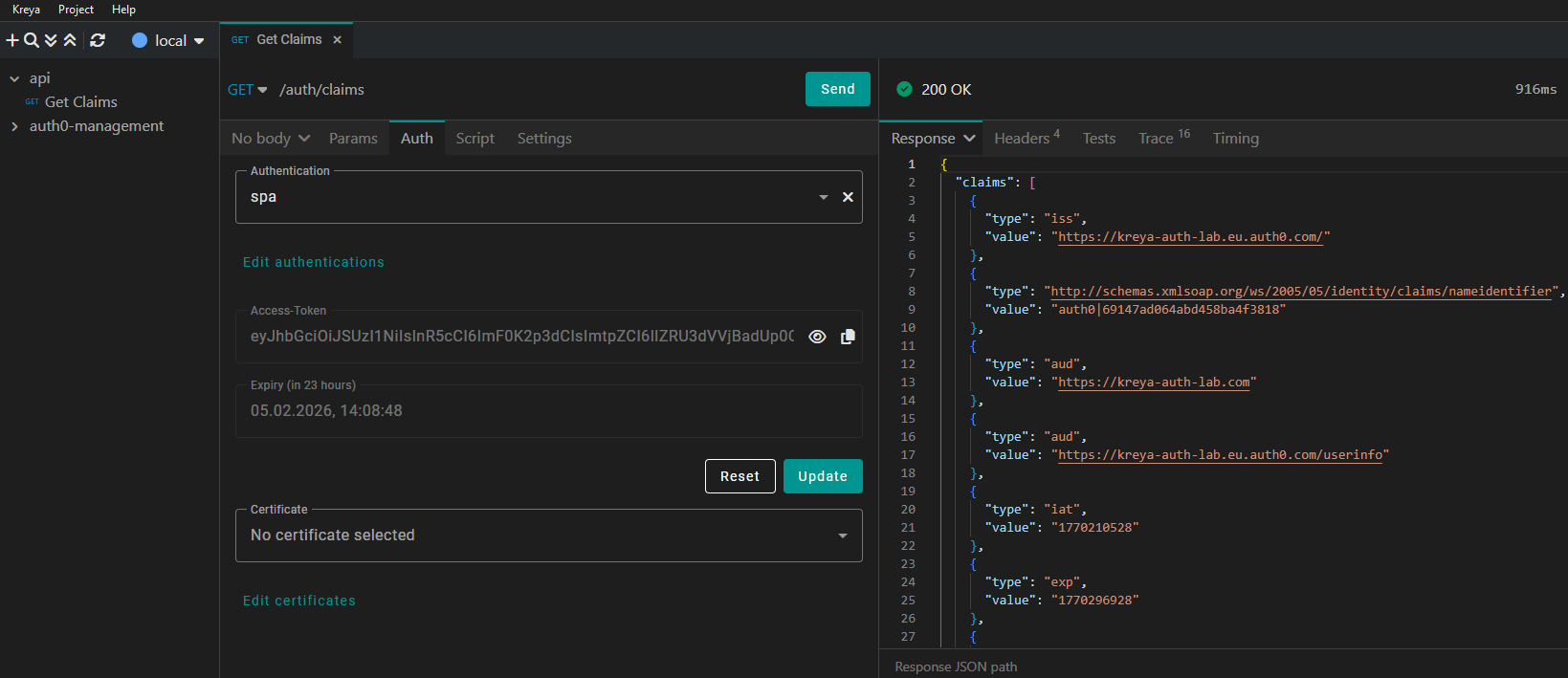Open search with the magnifier icon
The image size is (1568, 678).
click(32, 40)
